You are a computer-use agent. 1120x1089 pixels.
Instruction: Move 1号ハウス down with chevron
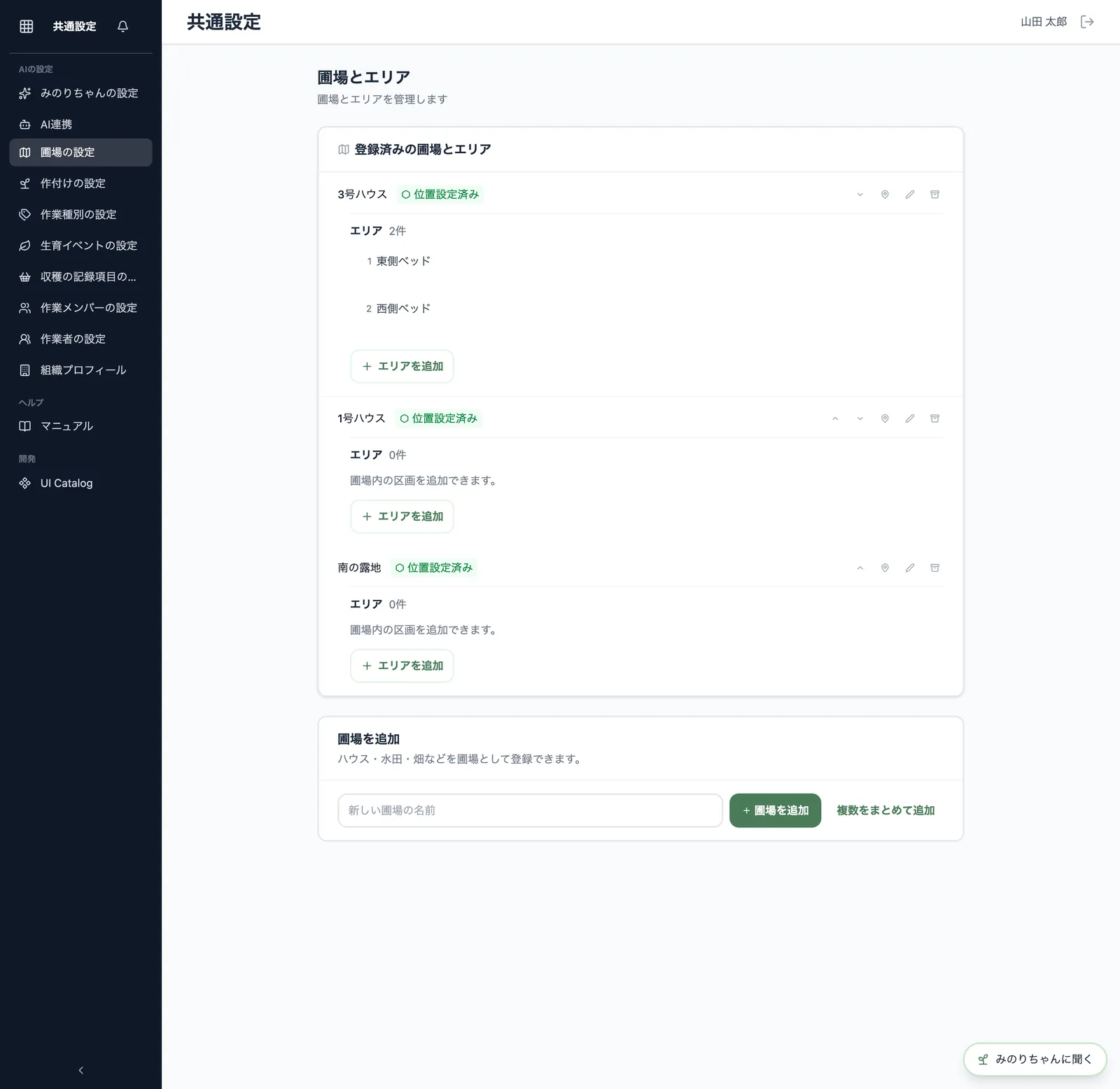[860, 419]
